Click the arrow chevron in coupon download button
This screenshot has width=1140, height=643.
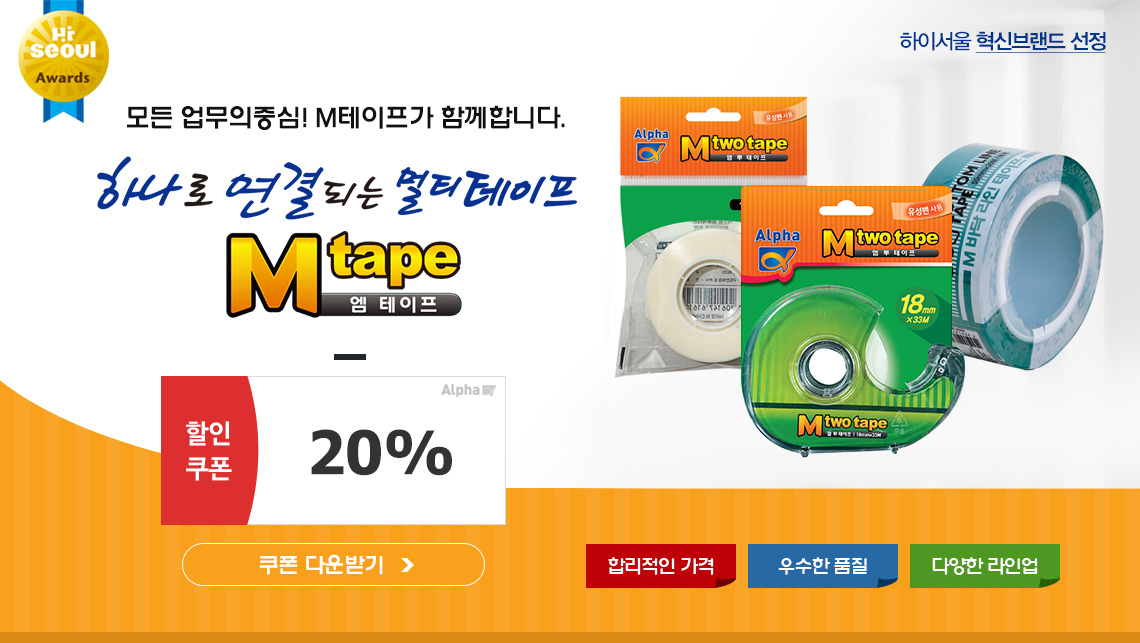click(x=408, y=565)
